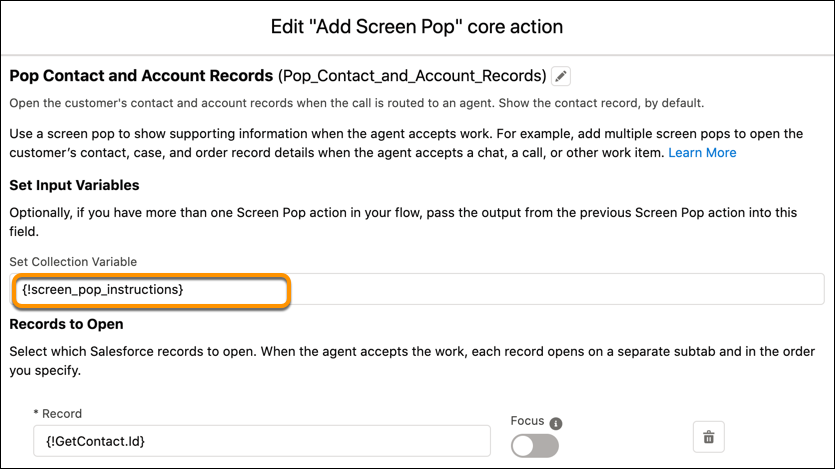Image resolution: width=835 pixels, height=469 pixels.
Task: Click the Focus label text
Action: pyautogui.click(x=526, y=422)
